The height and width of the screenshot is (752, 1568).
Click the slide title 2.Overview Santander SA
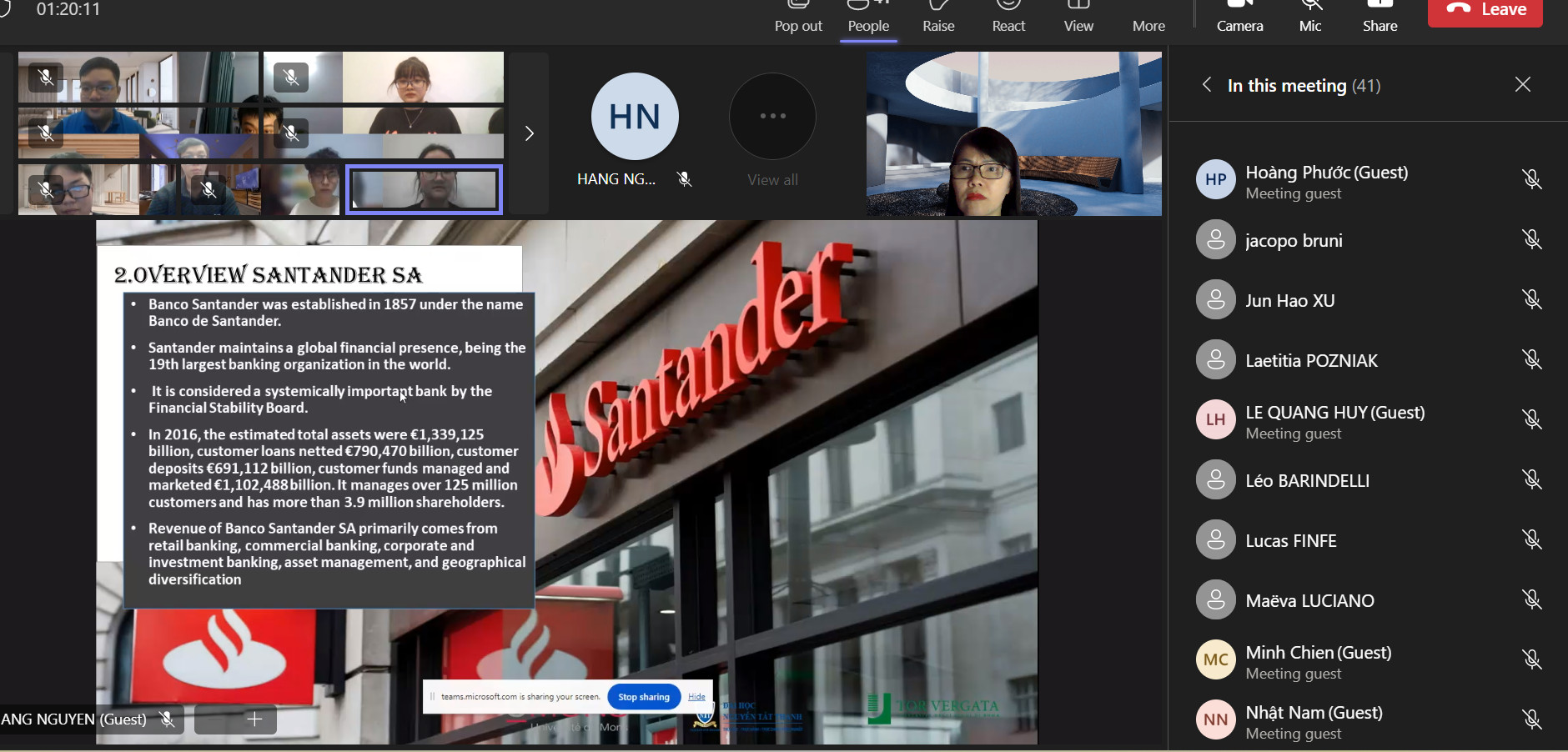pyautogui.click(x=268, y=274)
